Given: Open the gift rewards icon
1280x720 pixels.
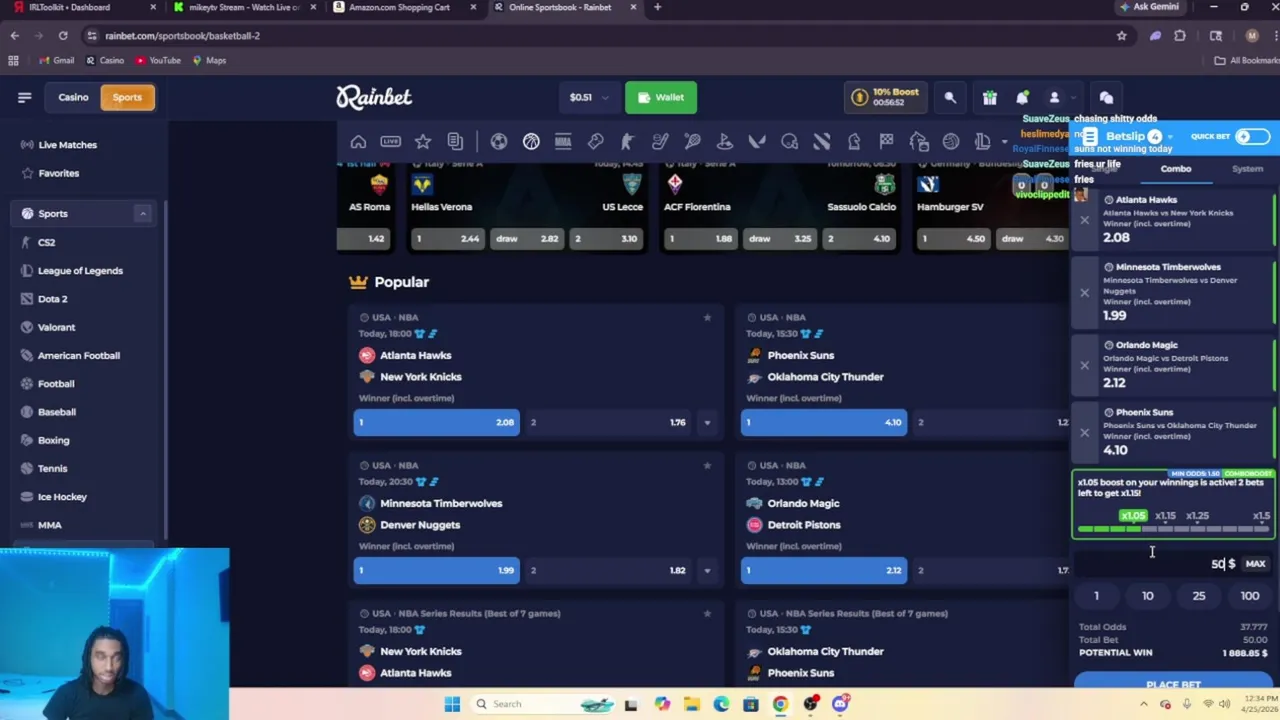Looking at the screenshot, I should pyautogui.click(x=989, y=97).
